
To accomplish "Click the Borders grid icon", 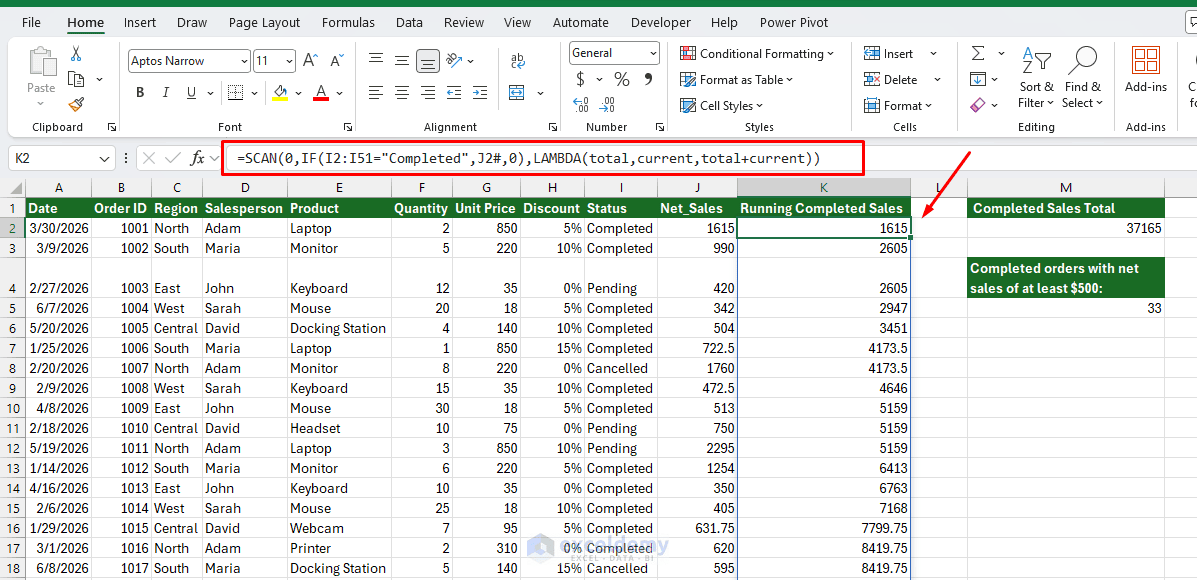I will pos(236,92).
